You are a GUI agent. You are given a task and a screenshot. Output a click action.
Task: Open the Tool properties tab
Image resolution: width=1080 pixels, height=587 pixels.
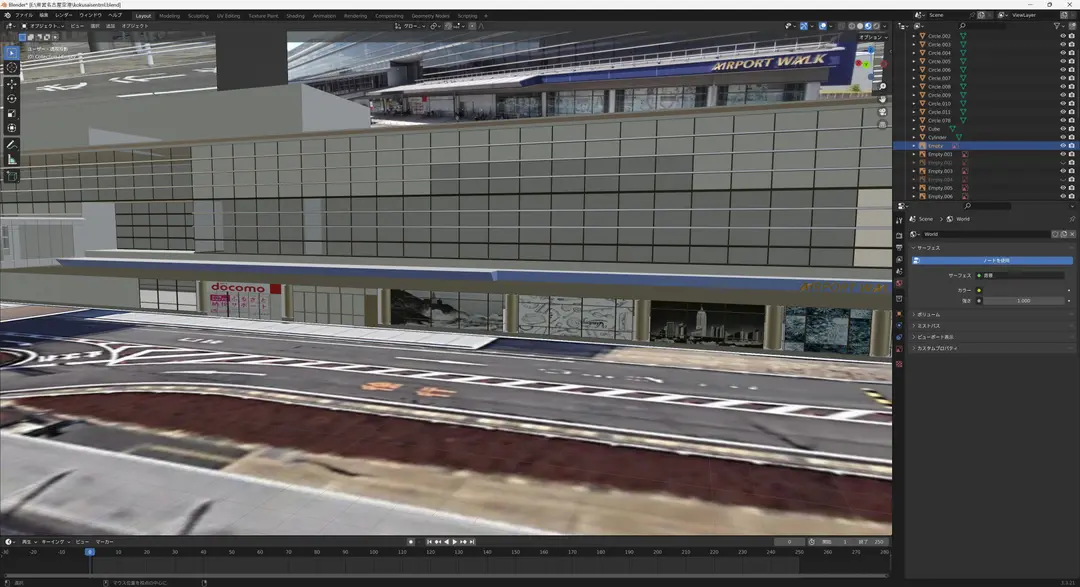(x=899, y=220)
